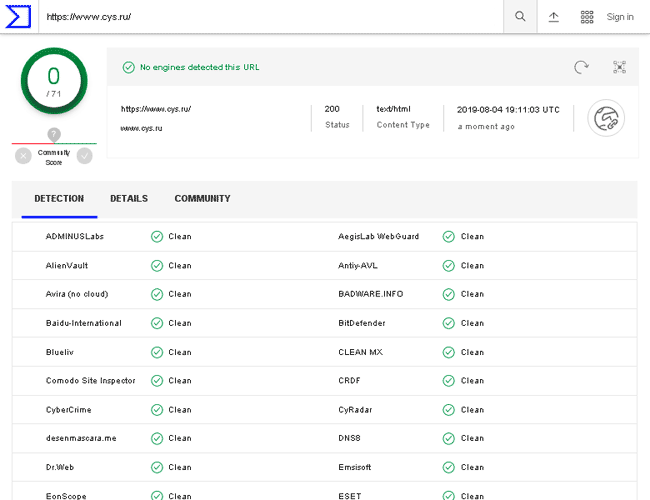
Task: Switch to the DETAILS tab
Action: click(129, 199)
